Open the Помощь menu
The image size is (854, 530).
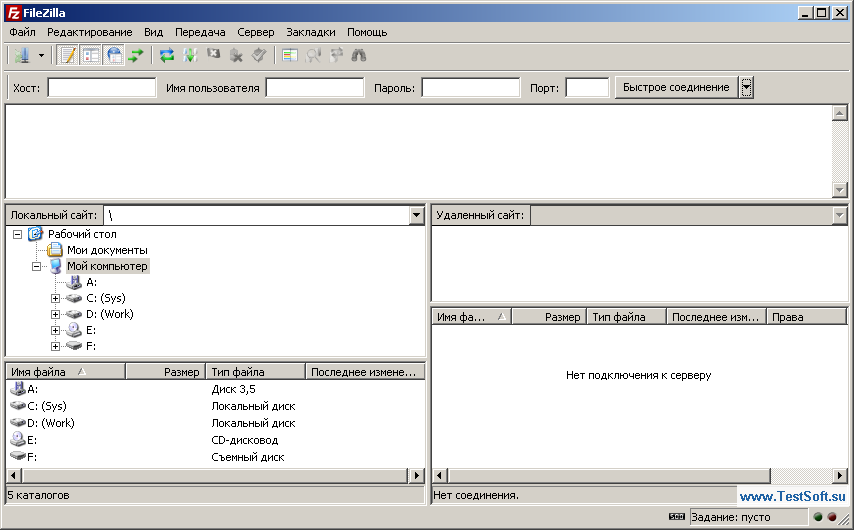367,32
